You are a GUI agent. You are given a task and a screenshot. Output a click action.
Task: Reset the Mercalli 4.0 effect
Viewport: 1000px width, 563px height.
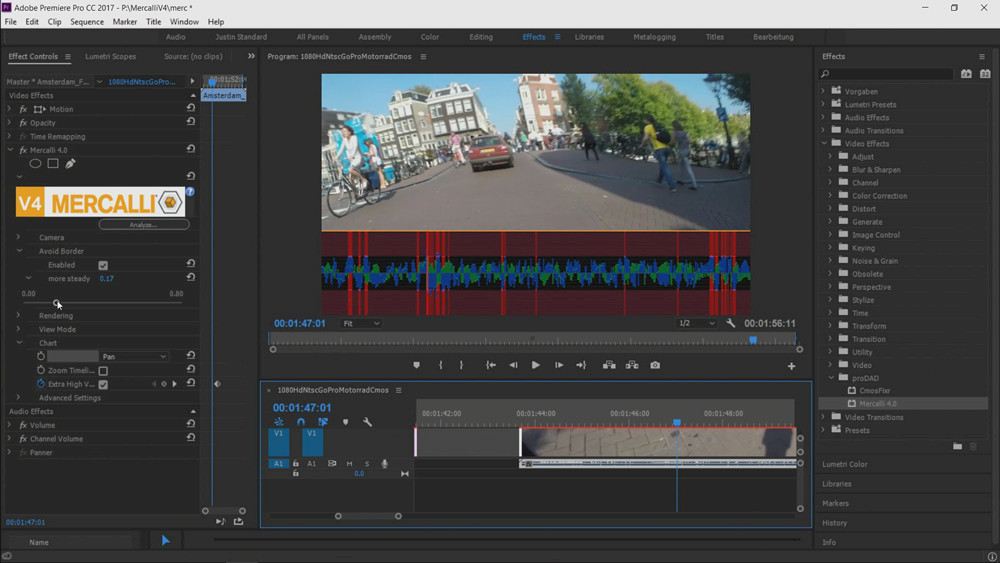[191, 149]
